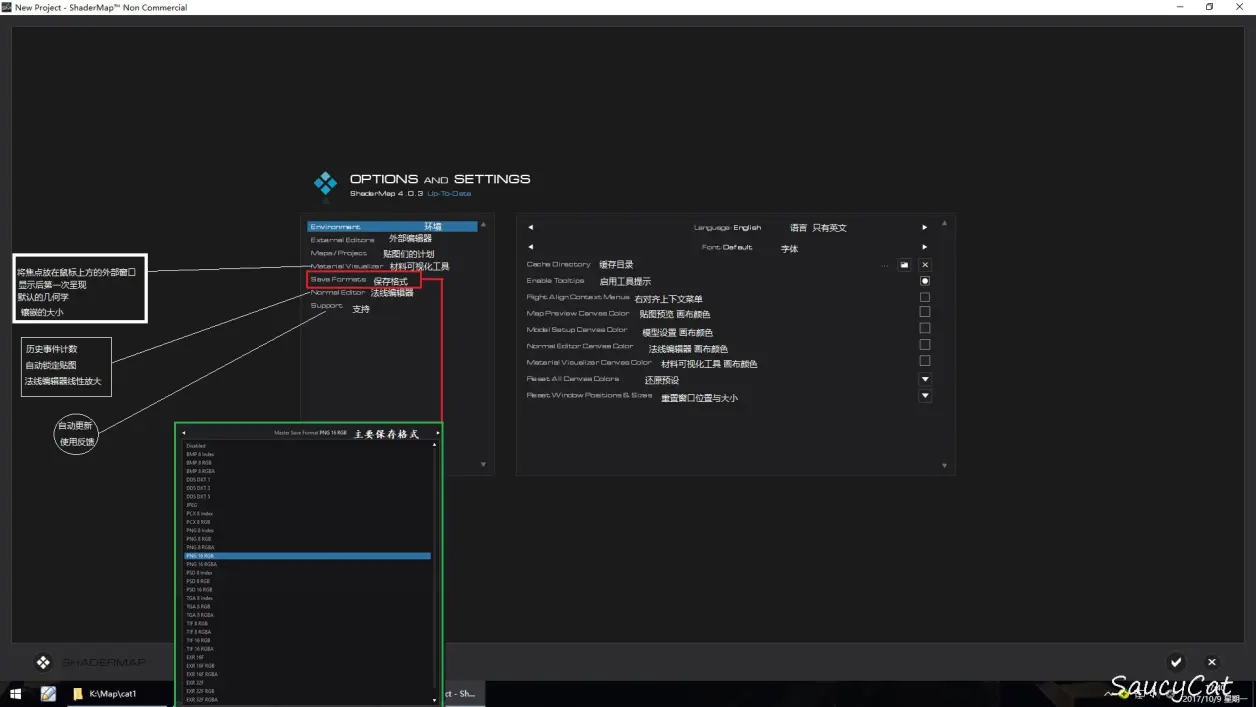1256x707 pixels.
Task: Toggle Right Align Context Menus checkbox
Action: [925, 297]
